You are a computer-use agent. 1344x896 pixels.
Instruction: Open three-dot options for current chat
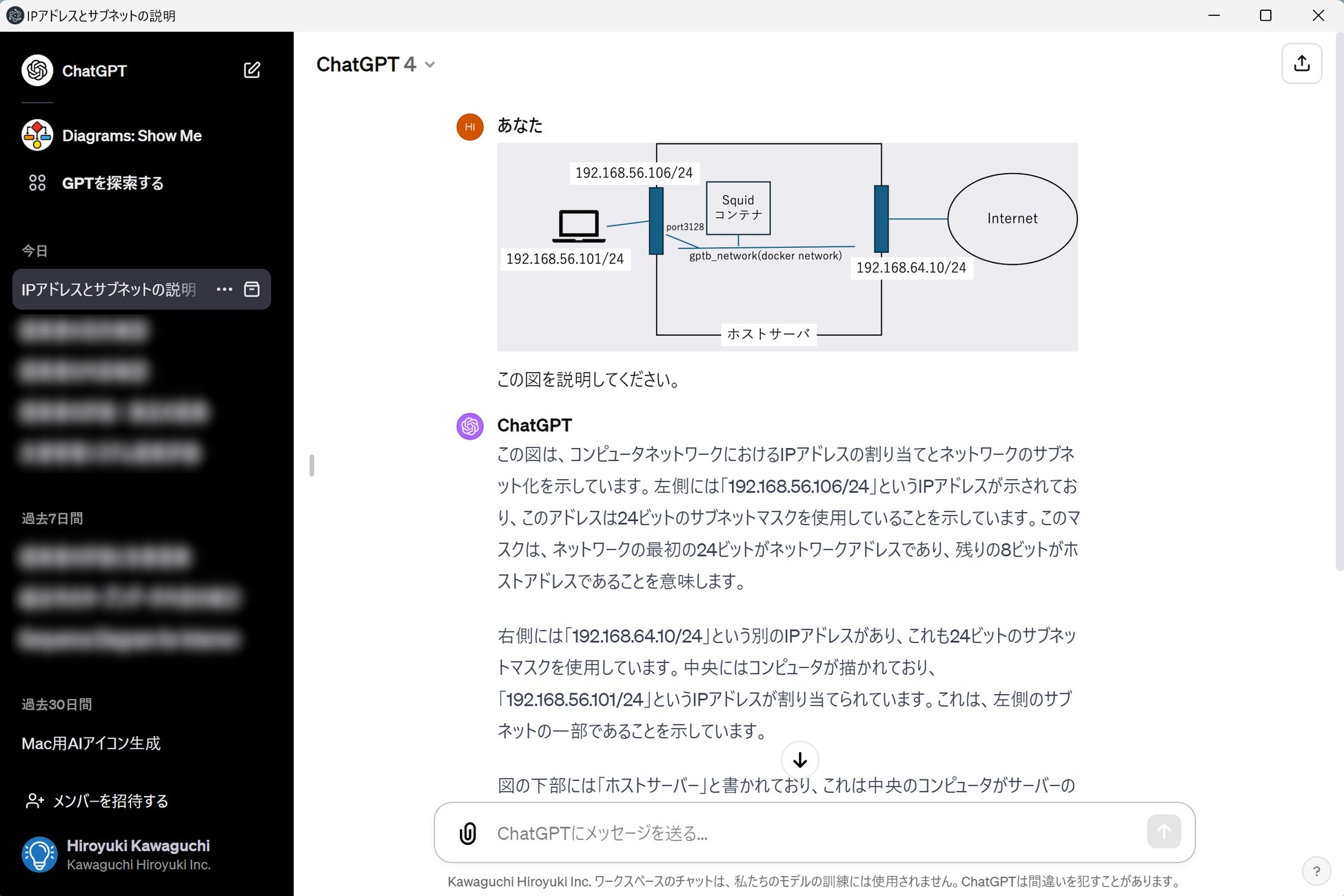point(224,289)
